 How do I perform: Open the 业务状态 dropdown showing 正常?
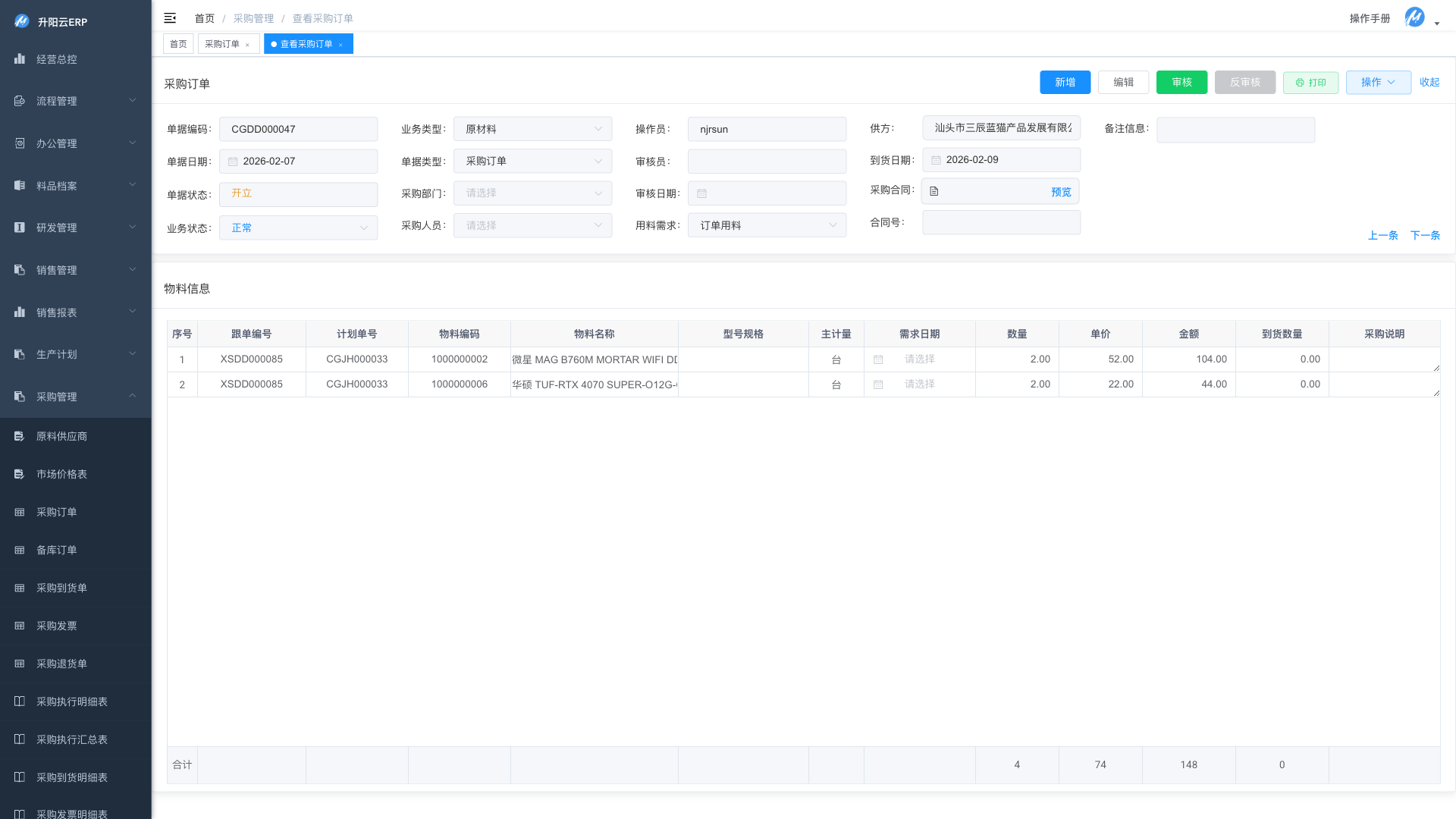point(298,227)
